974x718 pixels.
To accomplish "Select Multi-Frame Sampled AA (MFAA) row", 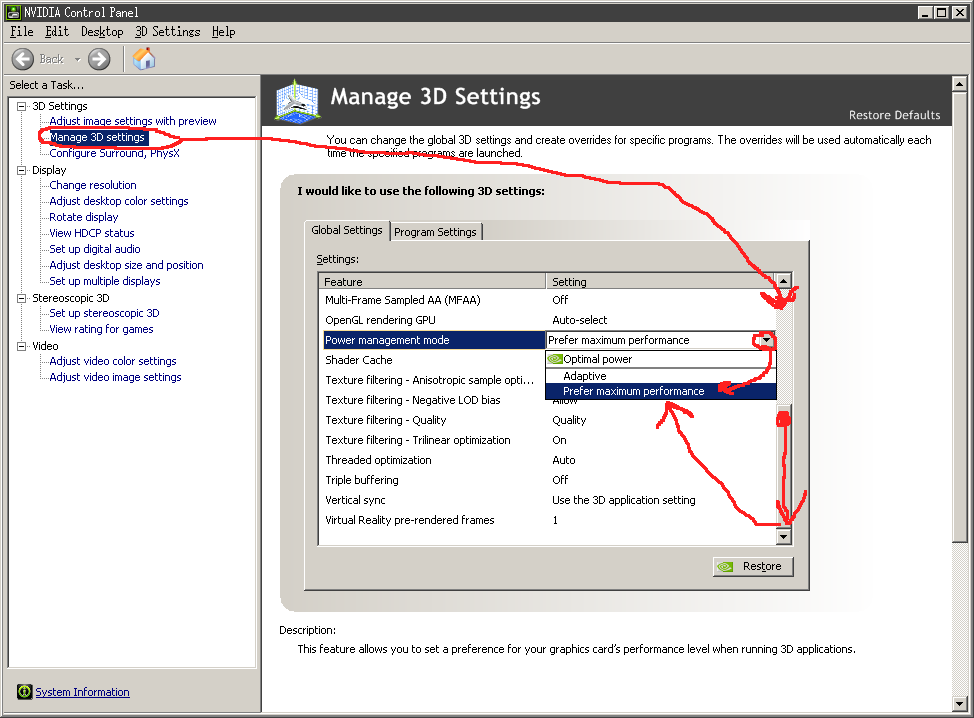I will coord(547,300).
